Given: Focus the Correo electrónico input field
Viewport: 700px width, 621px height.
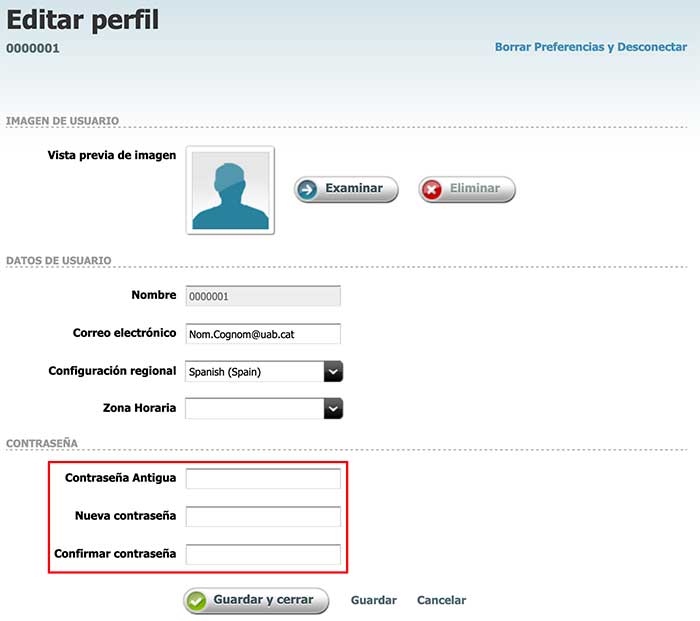Looking at the screenshot, I should tap(263, 334).
